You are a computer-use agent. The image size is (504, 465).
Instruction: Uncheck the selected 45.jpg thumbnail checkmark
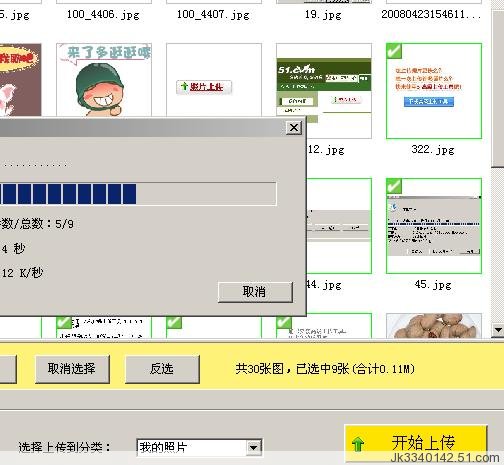394,186
